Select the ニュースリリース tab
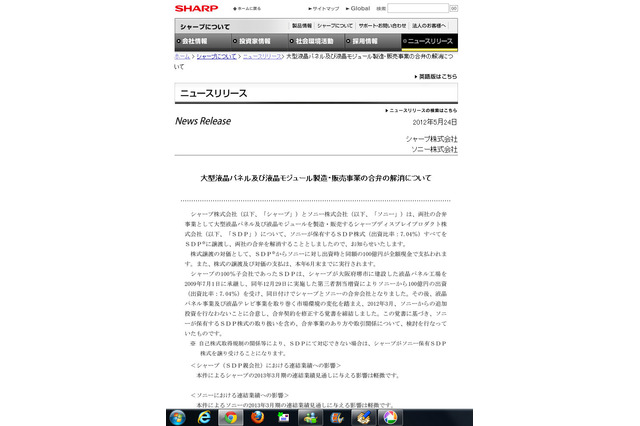 pos(429,41)
